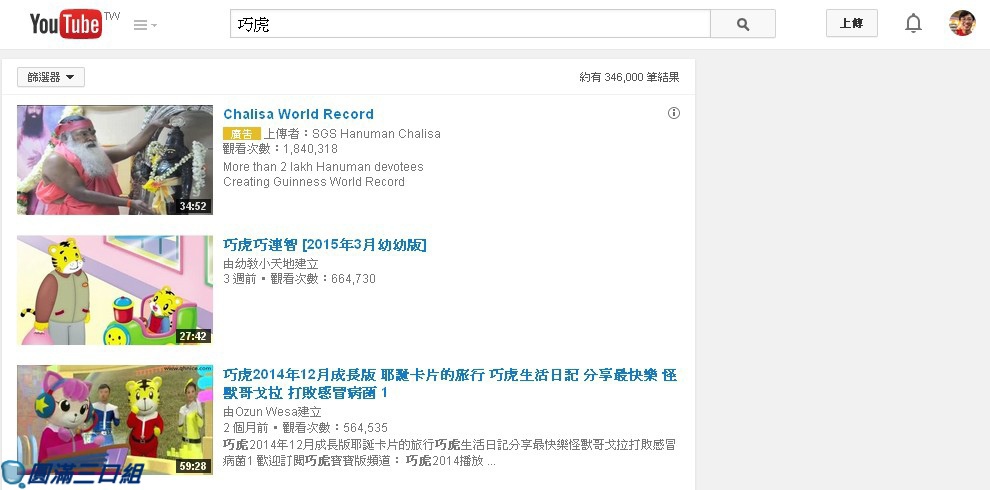Click the 59:28 巧虎 video thumbnail

[115, 420]
